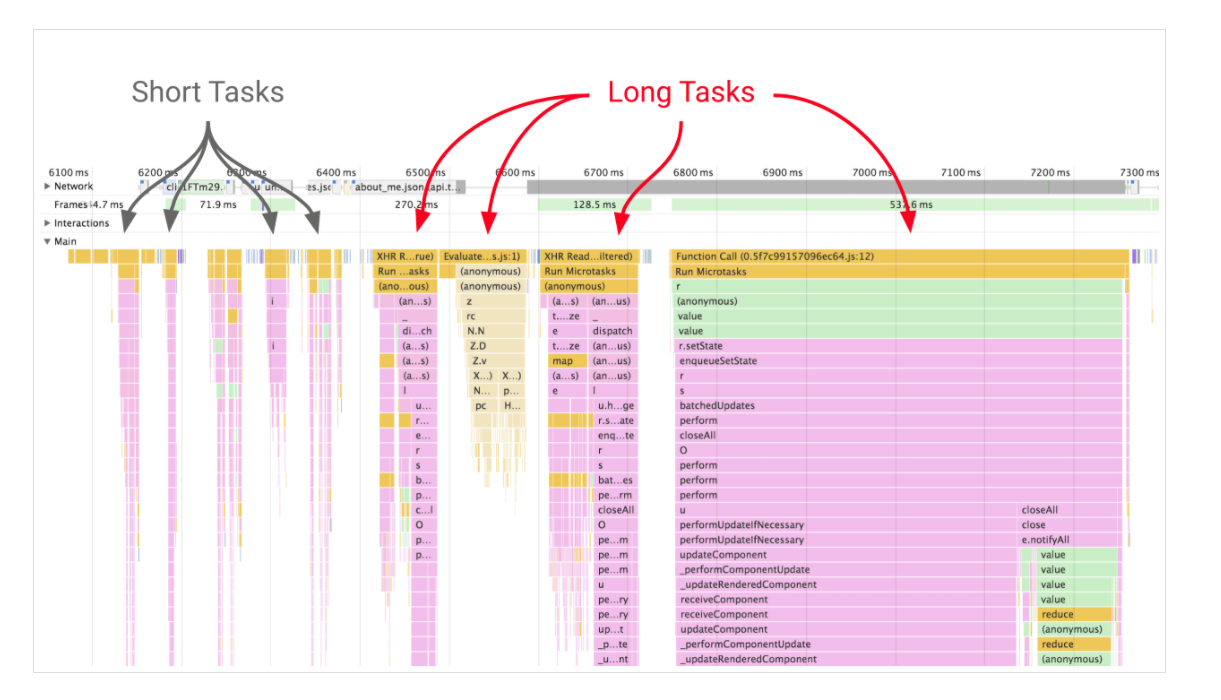
Task: Click the orange map function block
Action: [567, 361]
